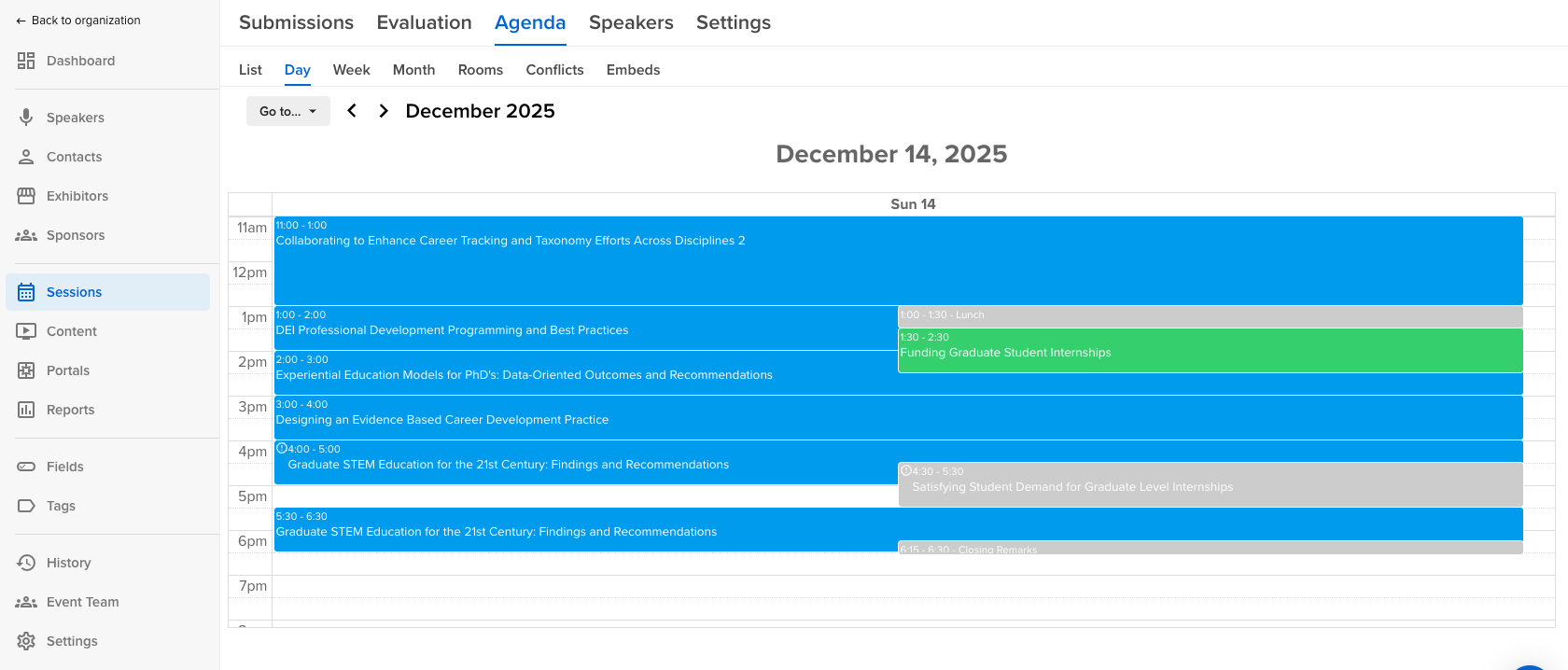Click the Speakers microphone icon in sidebar
The width and height of the screenshot is (1568, 670).
[x=26, y=118]
